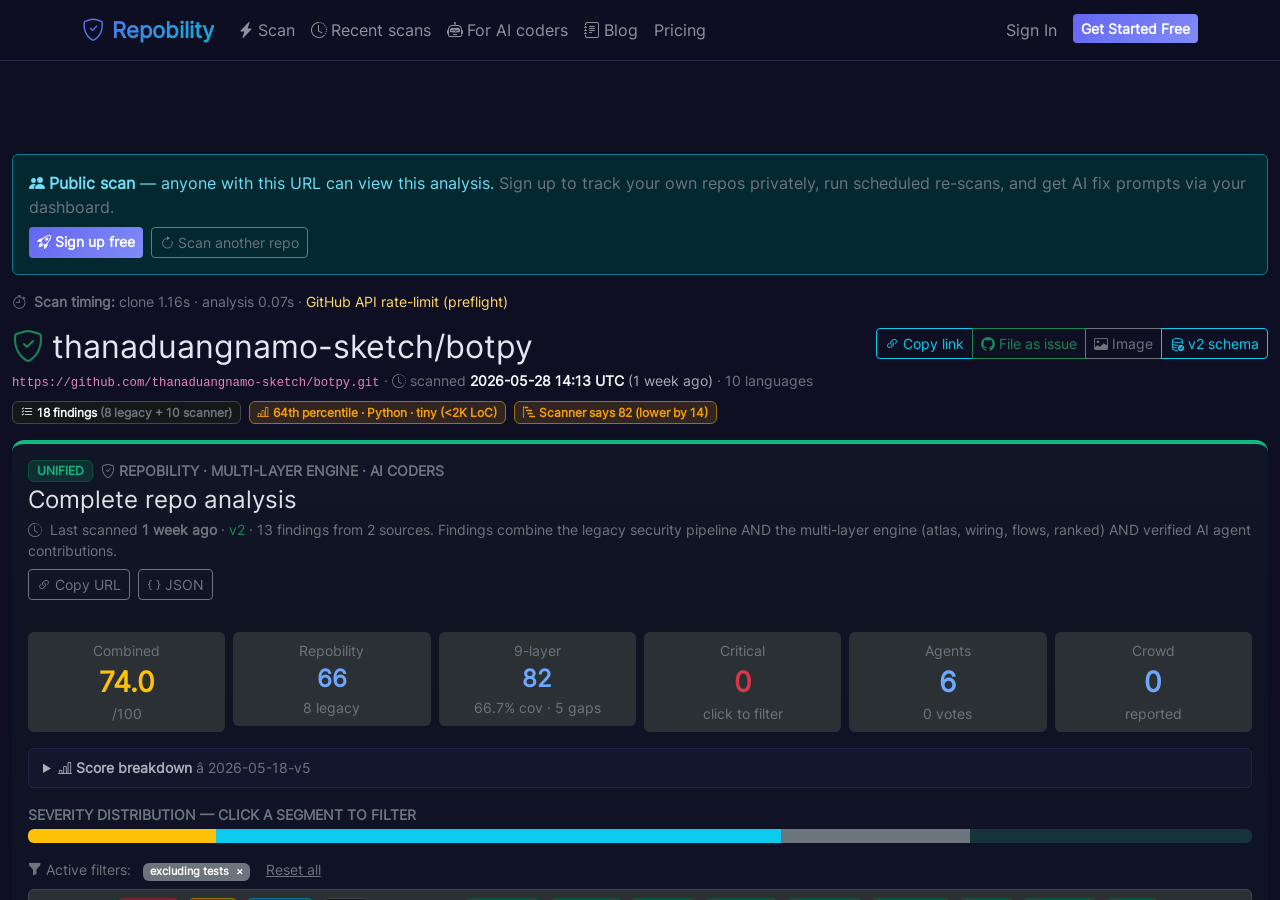Select the Agents 6 card
This screenshot has width=1280, height=900.
pos(948,682)
